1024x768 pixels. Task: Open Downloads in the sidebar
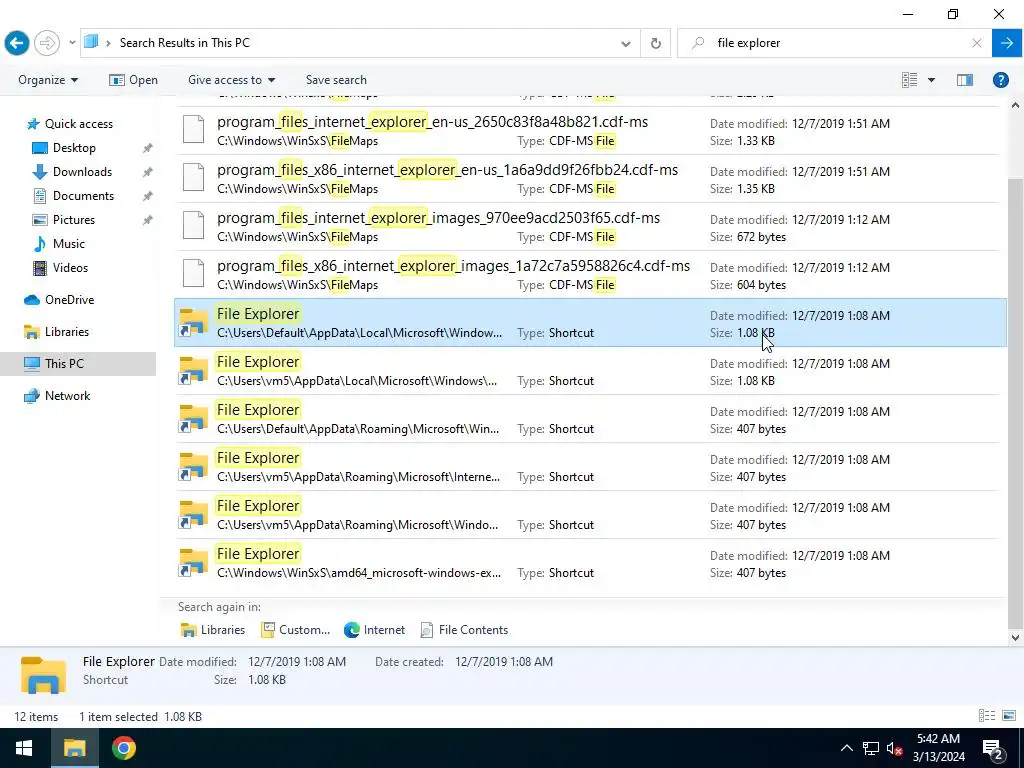pos(82,172)
